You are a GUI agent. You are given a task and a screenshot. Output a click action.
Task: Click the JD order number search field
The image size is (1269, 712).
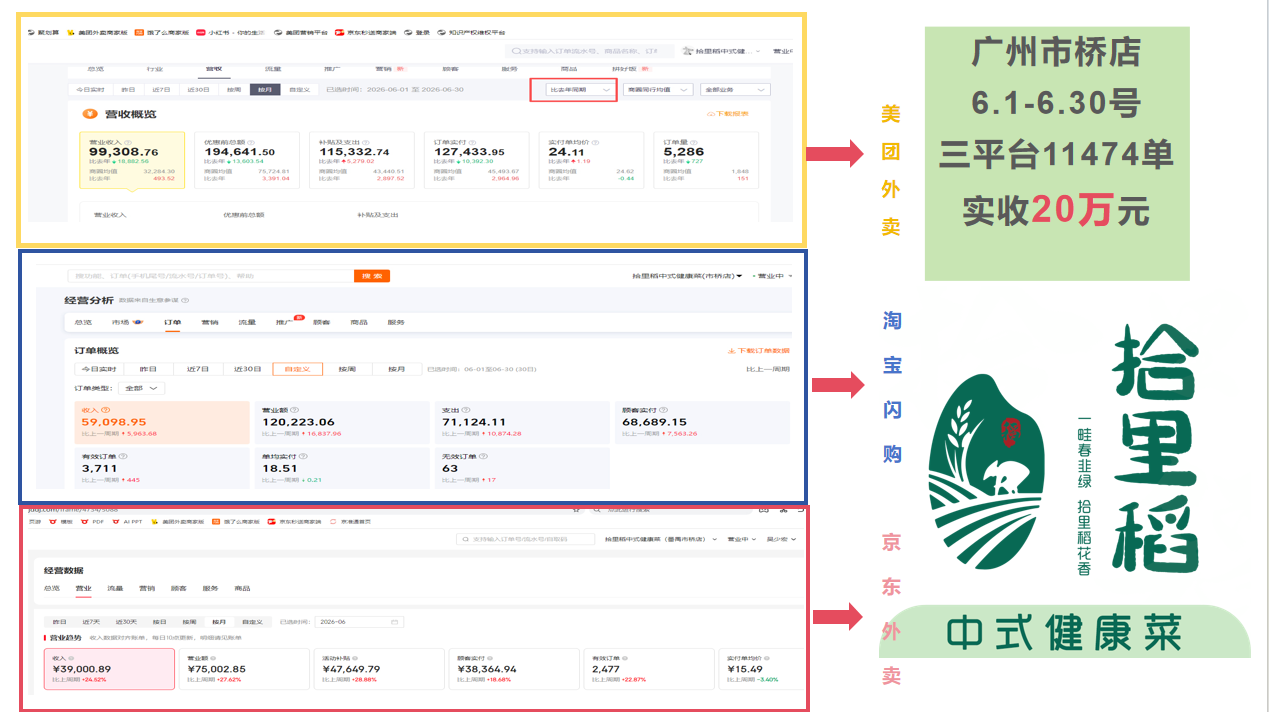click(x=526, y=539)
